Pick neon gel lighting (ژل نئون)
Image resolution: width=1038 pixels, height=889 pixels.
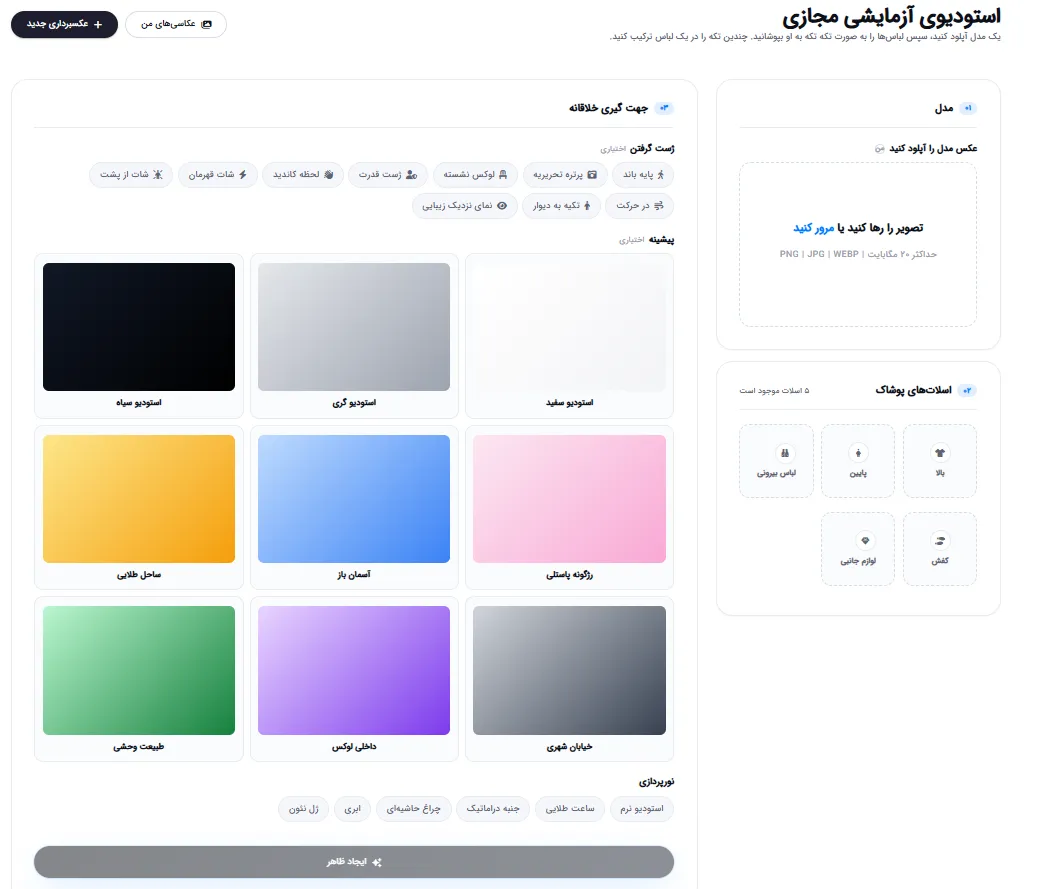tap(303, 809)
